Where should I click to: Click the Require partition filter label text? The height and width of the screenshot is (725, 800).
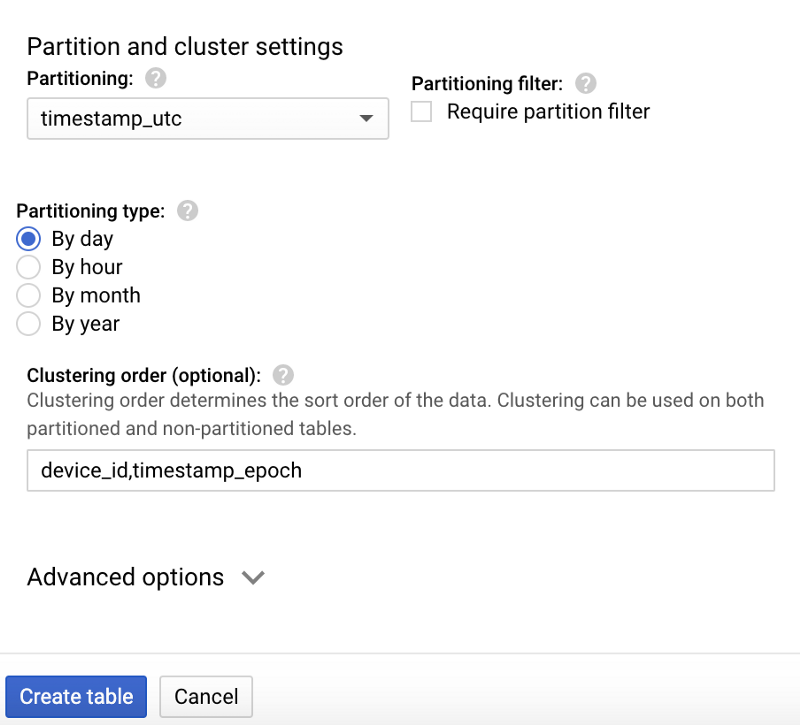pyautogui.click(x=548, y=112)
